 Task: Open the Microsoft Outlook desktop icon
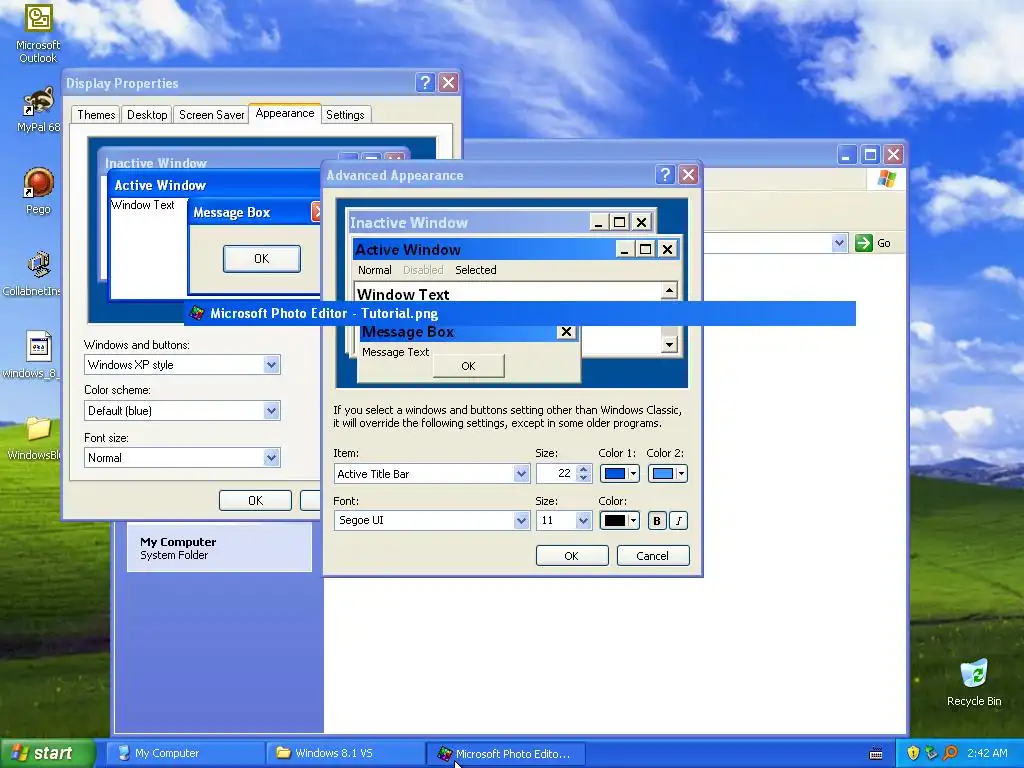38,33
